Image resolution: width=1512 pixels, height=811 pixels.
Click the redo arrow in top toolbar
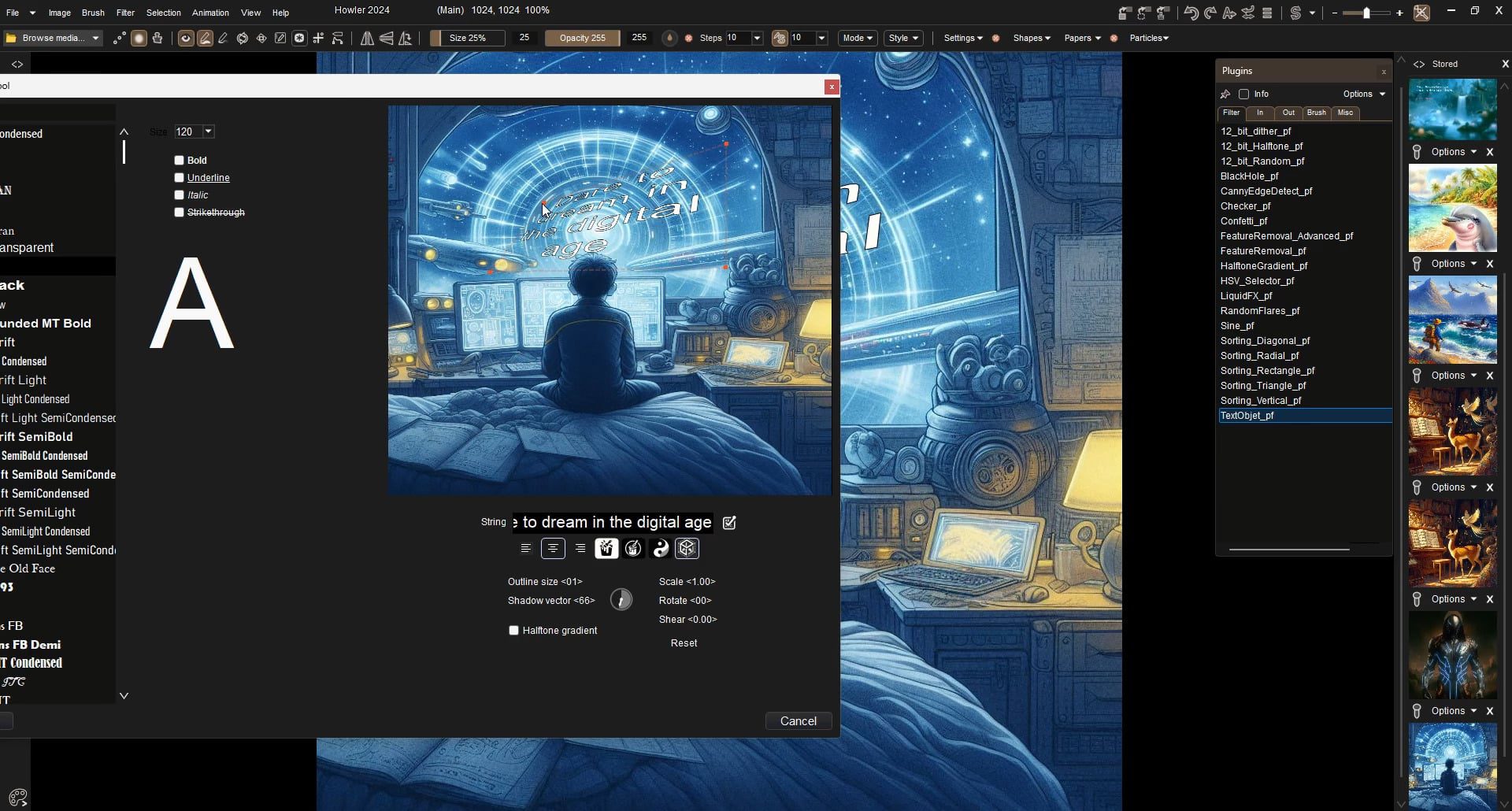pyautogui.click(x=1210, y=13)
